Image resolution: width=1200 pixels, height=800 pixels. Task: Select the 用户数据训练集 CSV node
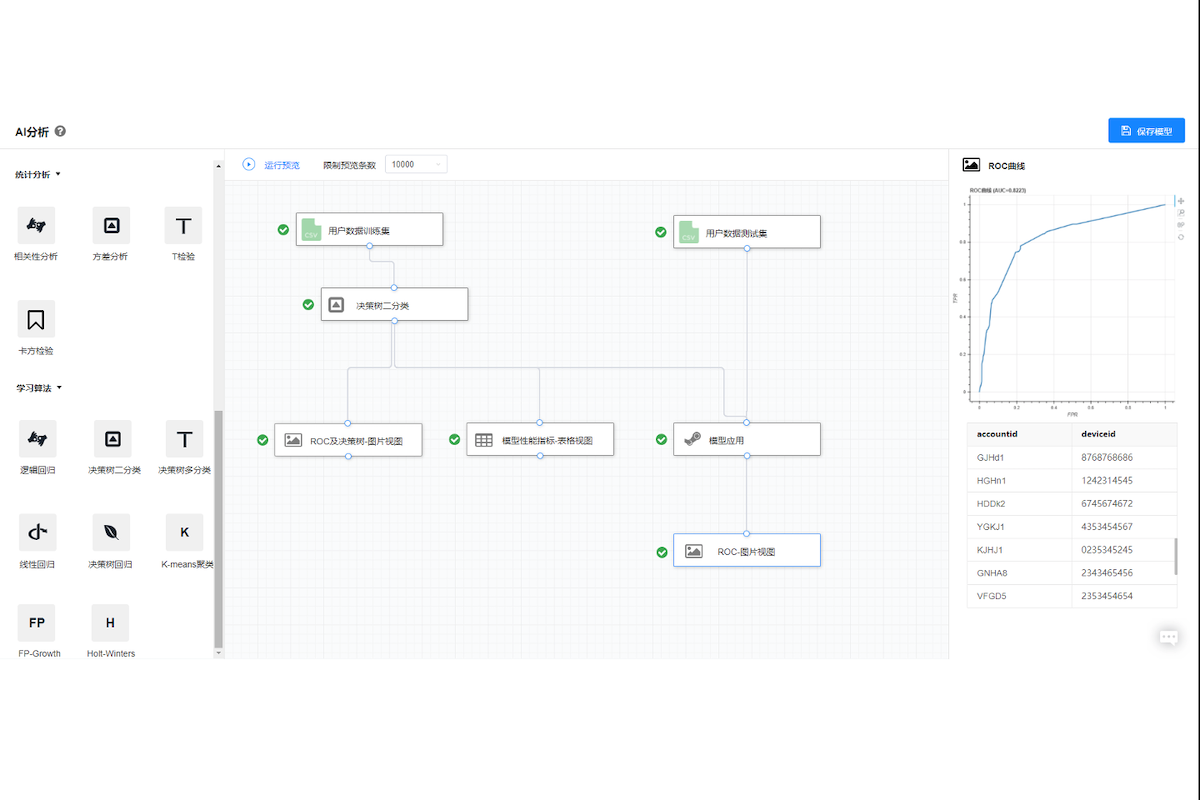[x=369, y=230]
